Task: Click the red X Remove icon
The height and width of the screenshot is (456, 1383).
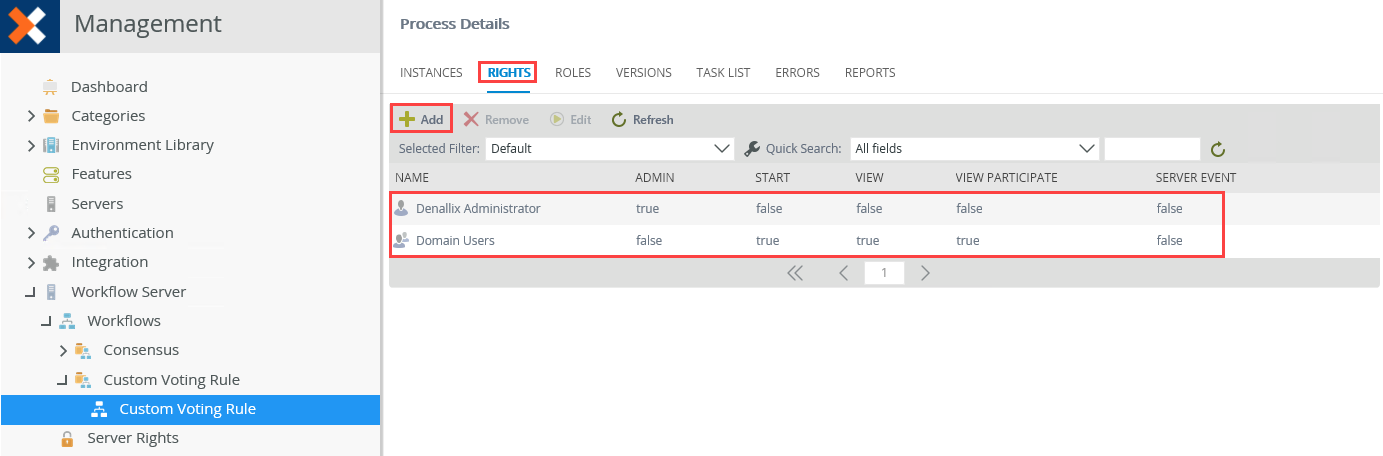Action: [471, 119]
